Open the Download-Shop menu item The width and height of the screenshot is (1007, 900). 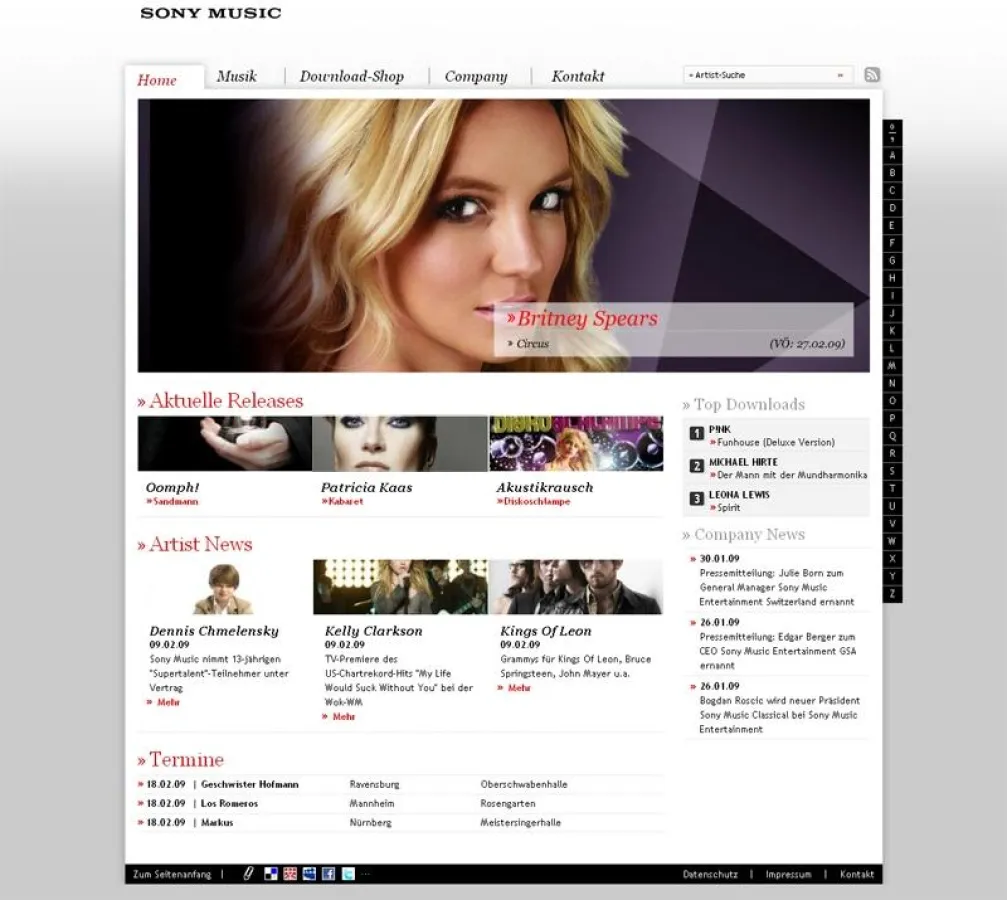click(354, 76)
